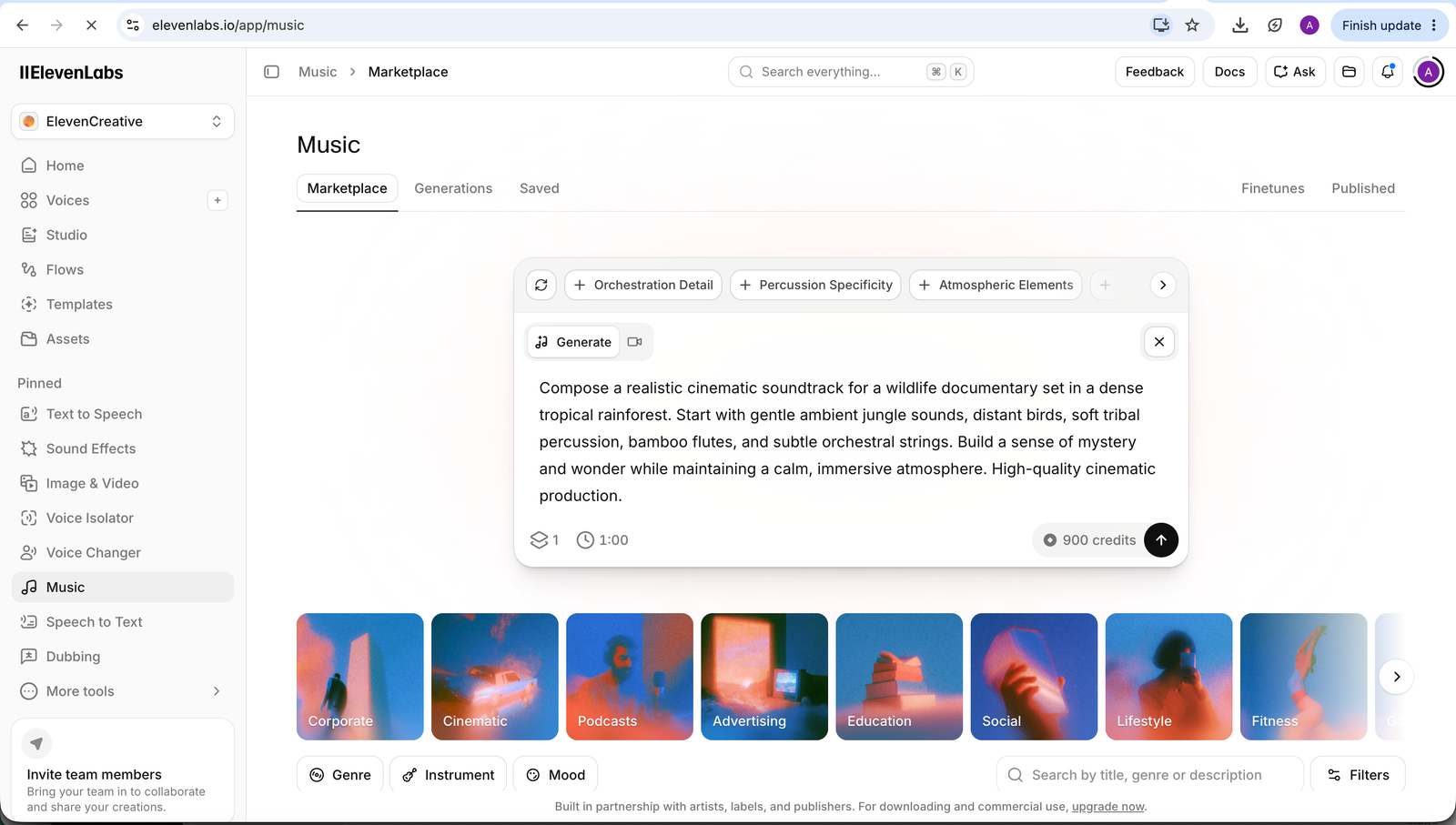Open the Corporate category card

click(360, 677)
